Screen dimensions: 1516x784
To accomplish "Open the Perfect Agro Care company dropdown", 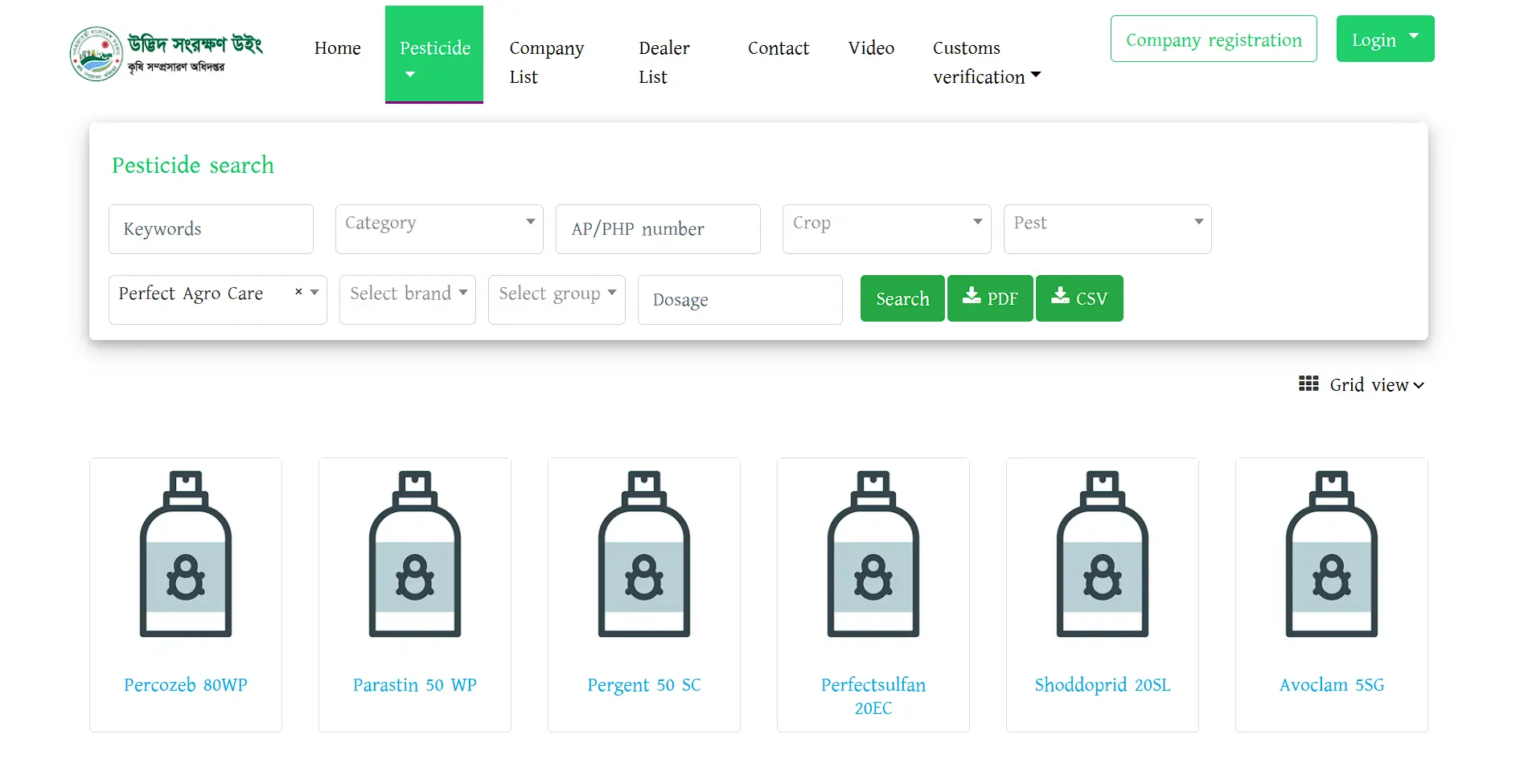I will [217, 300].
